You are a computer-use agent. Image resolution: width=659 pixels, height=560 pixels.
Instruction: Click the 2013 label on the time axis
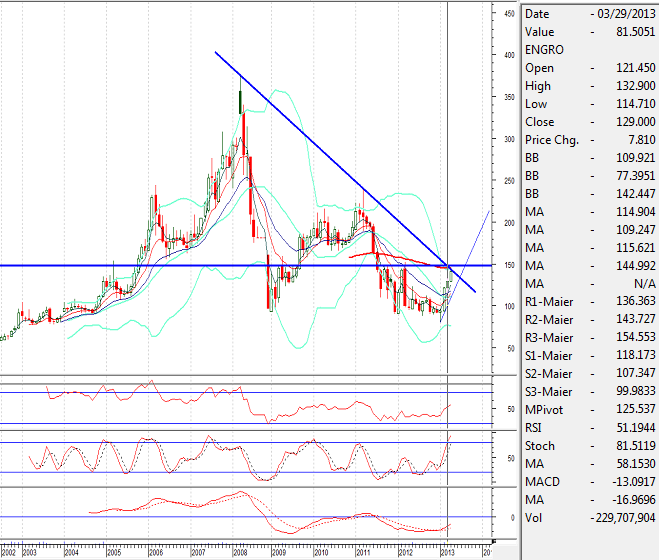pyautogui.click(x=446, y=551)
